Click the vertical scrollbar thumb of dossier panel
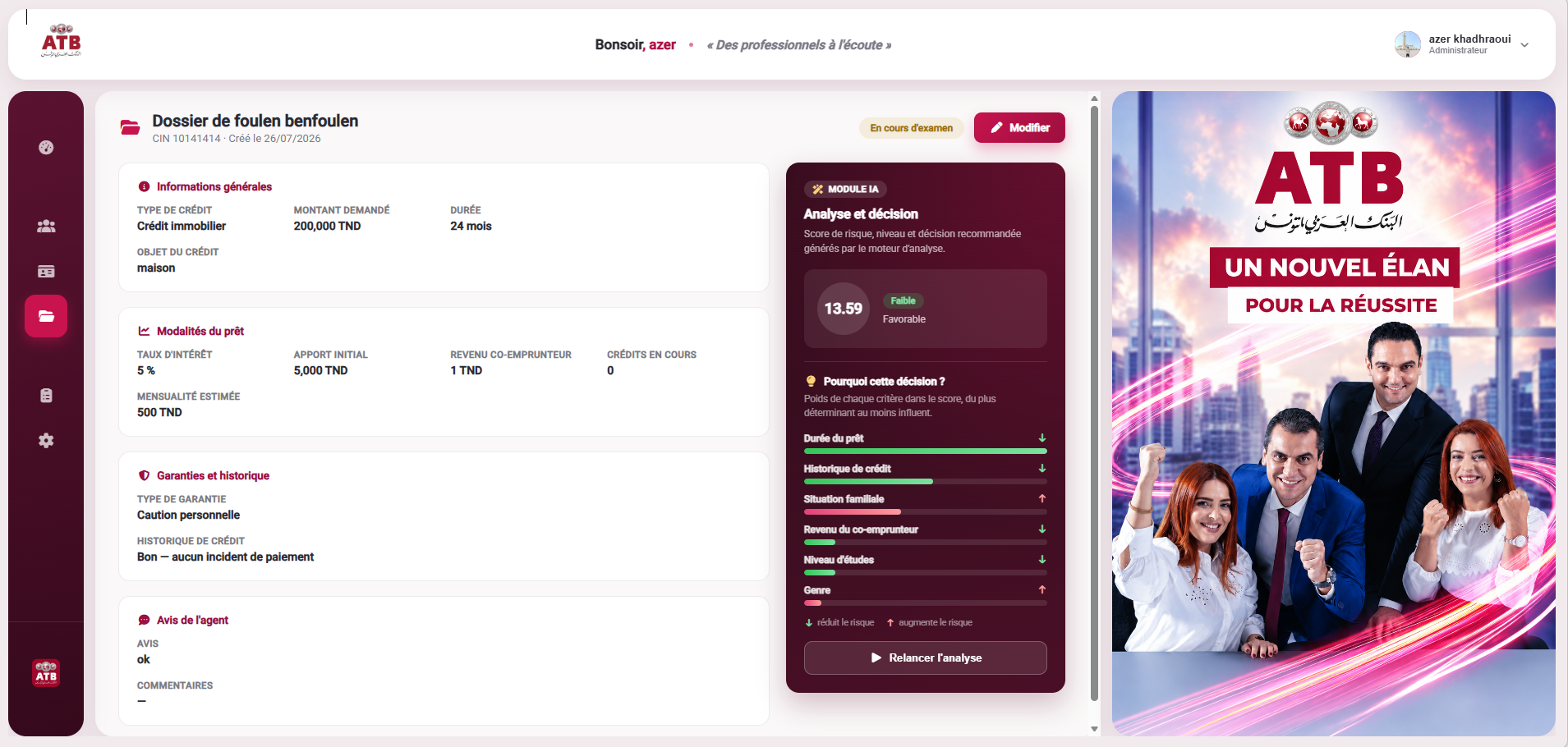 coord(1094,403)
